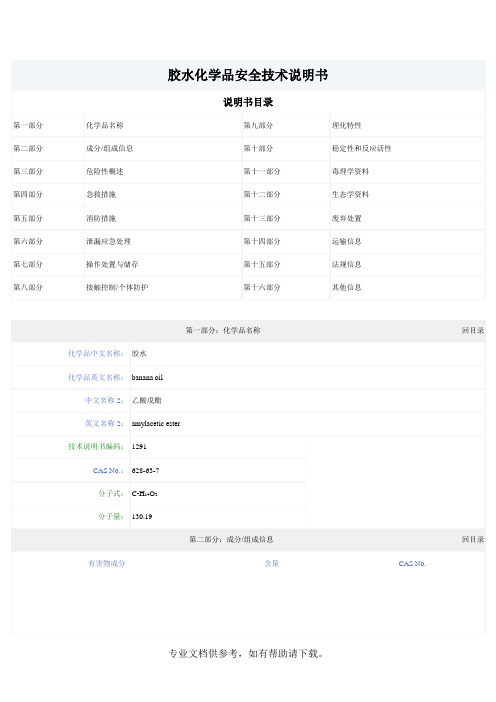
Task: Click the code value 1291
Action: point(139,446)
